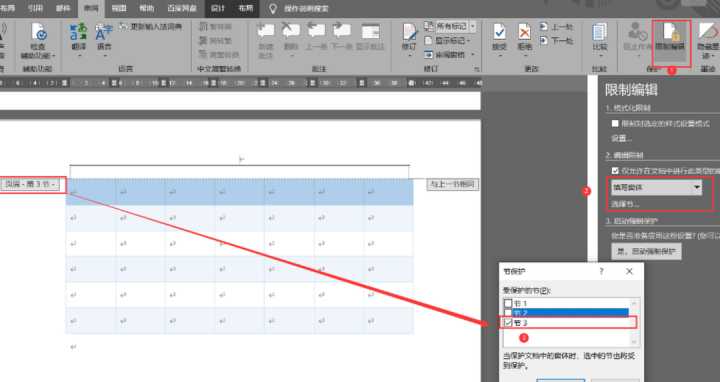Click the Link to Previous header tag

click(x=453, y=184)
